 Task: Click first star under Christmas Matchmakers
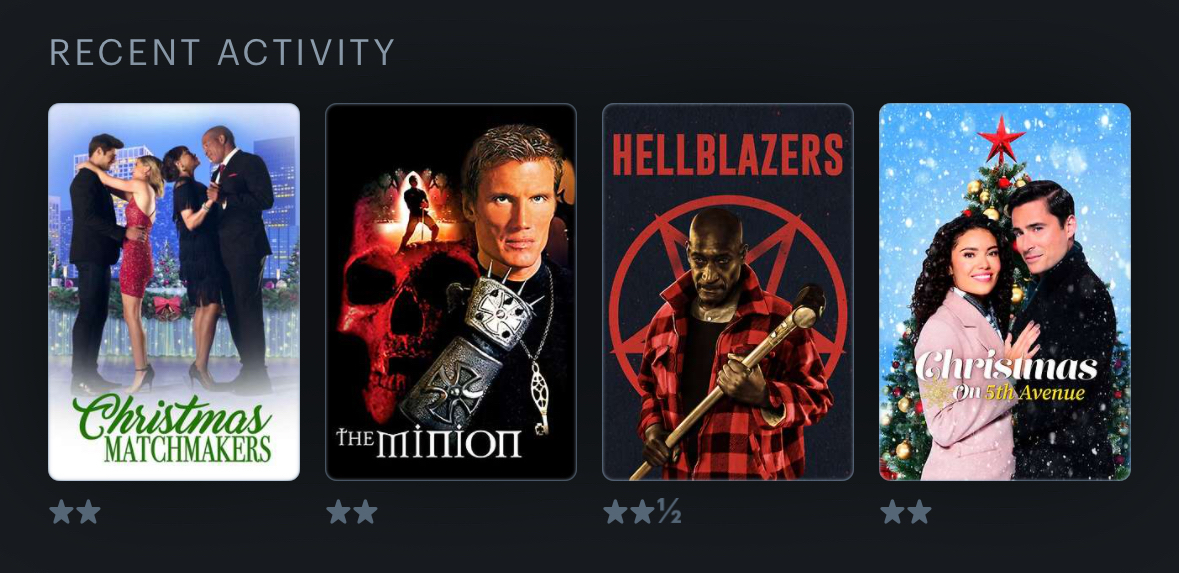[x=61, y=512]
